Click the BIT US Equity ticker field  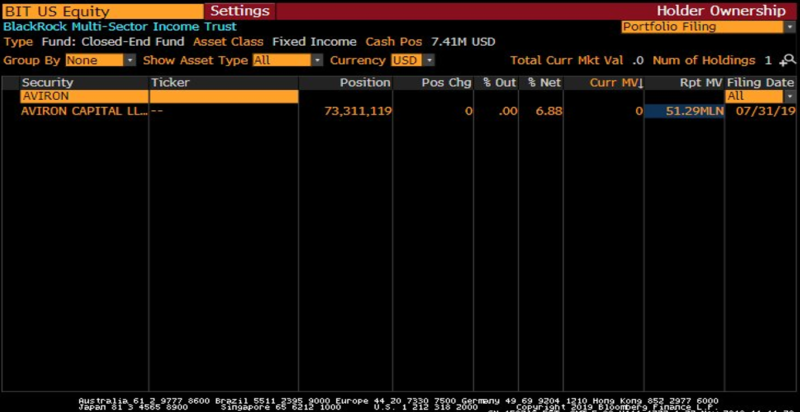tap(102, 11)
